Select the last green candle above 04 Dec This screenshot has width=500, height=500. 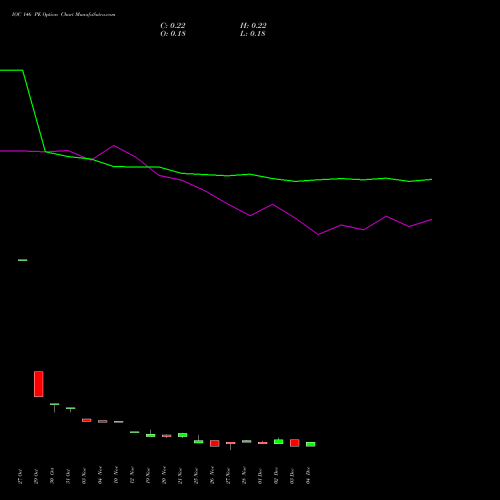click(x=311, y=444)
